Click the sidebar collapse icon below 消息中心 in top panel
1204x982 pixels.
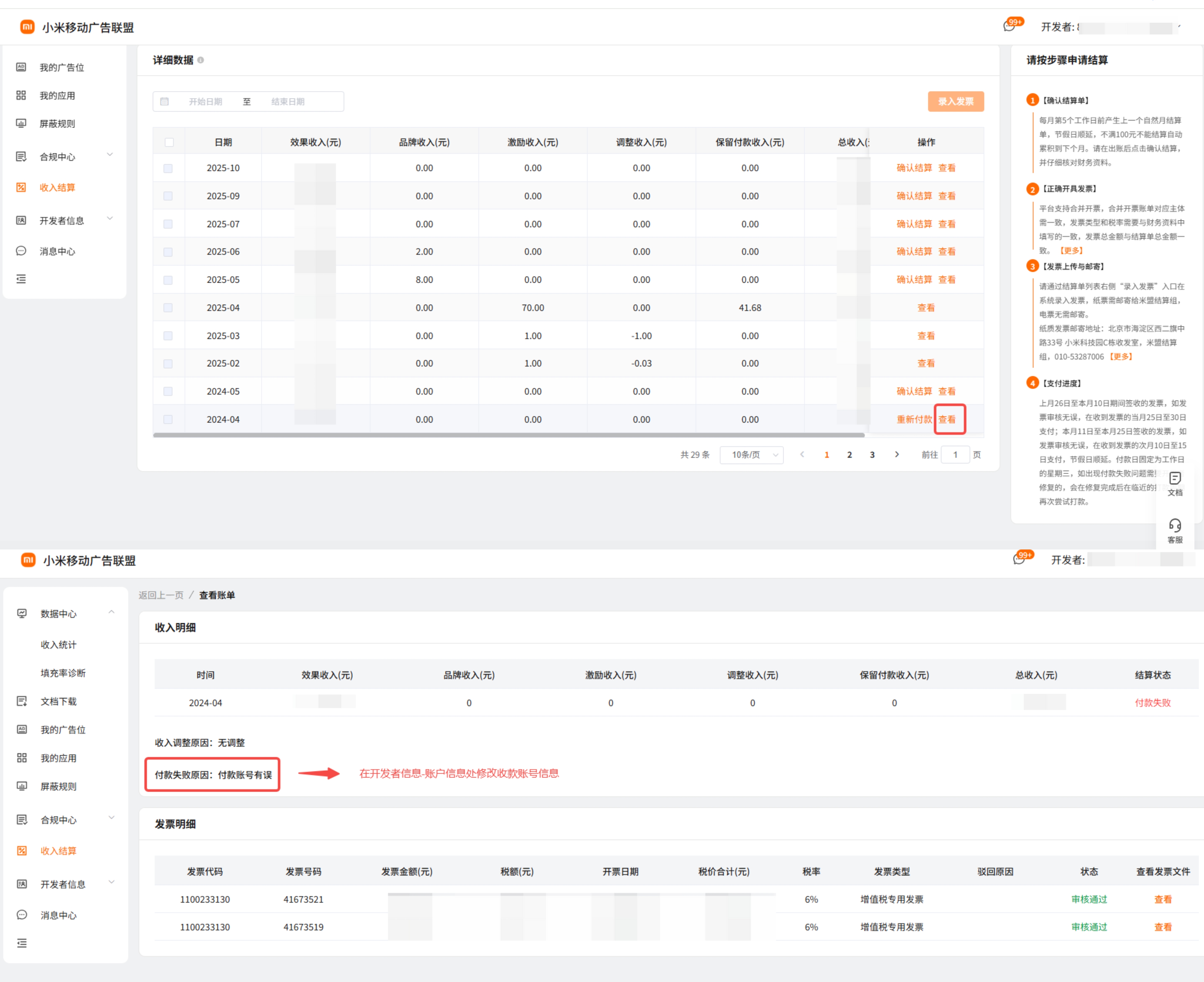pyautogui.click(x=21, y=279)
